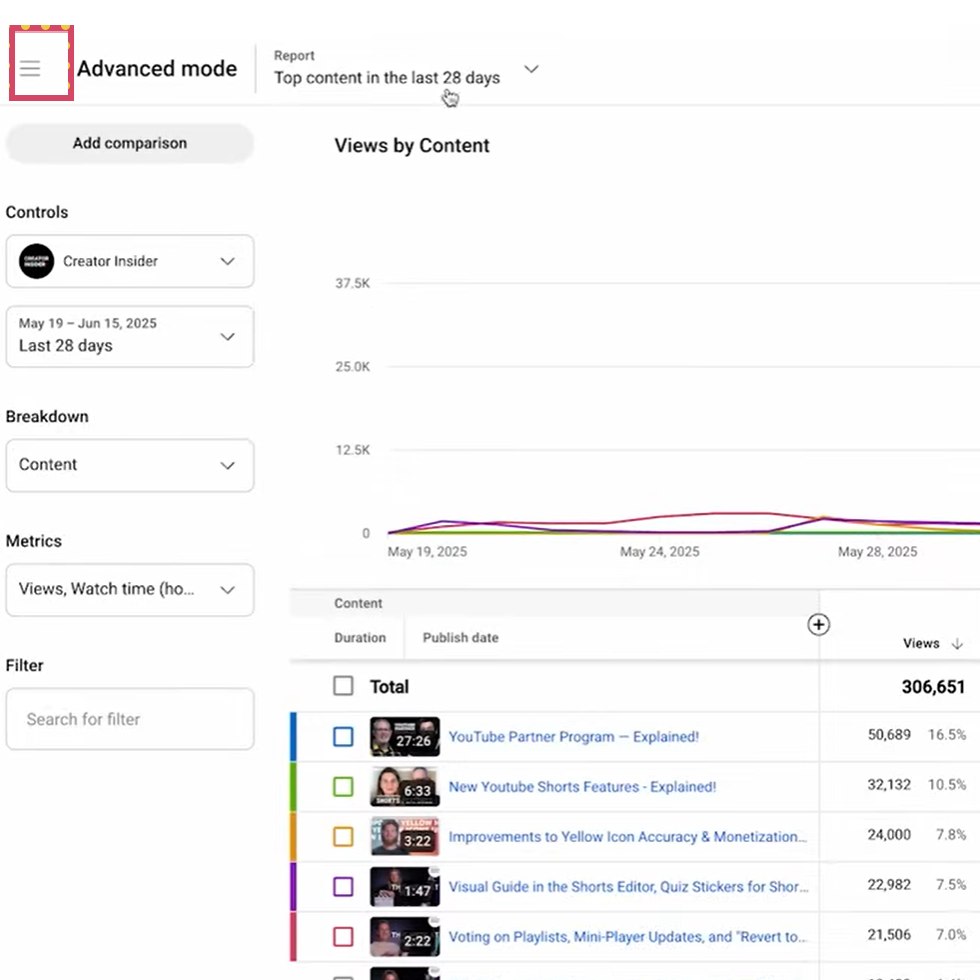Screen dimensions: 980x980
Task: Tick the Voting on Playlists video checkbox
Action: [343, 936]
